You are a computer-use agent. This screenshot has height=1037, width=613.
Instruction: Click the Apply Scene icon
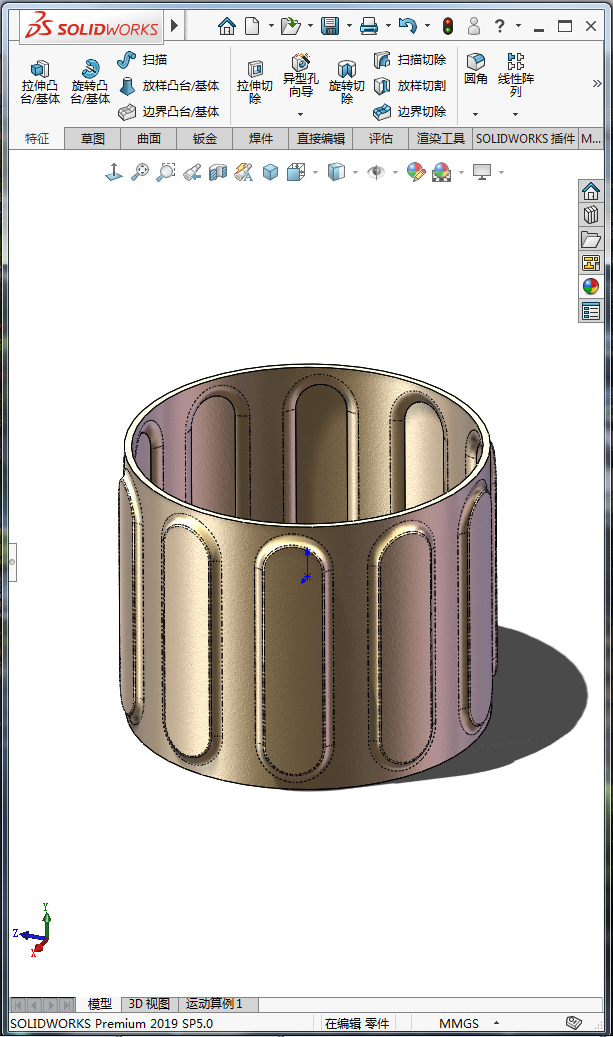(441, 172)
